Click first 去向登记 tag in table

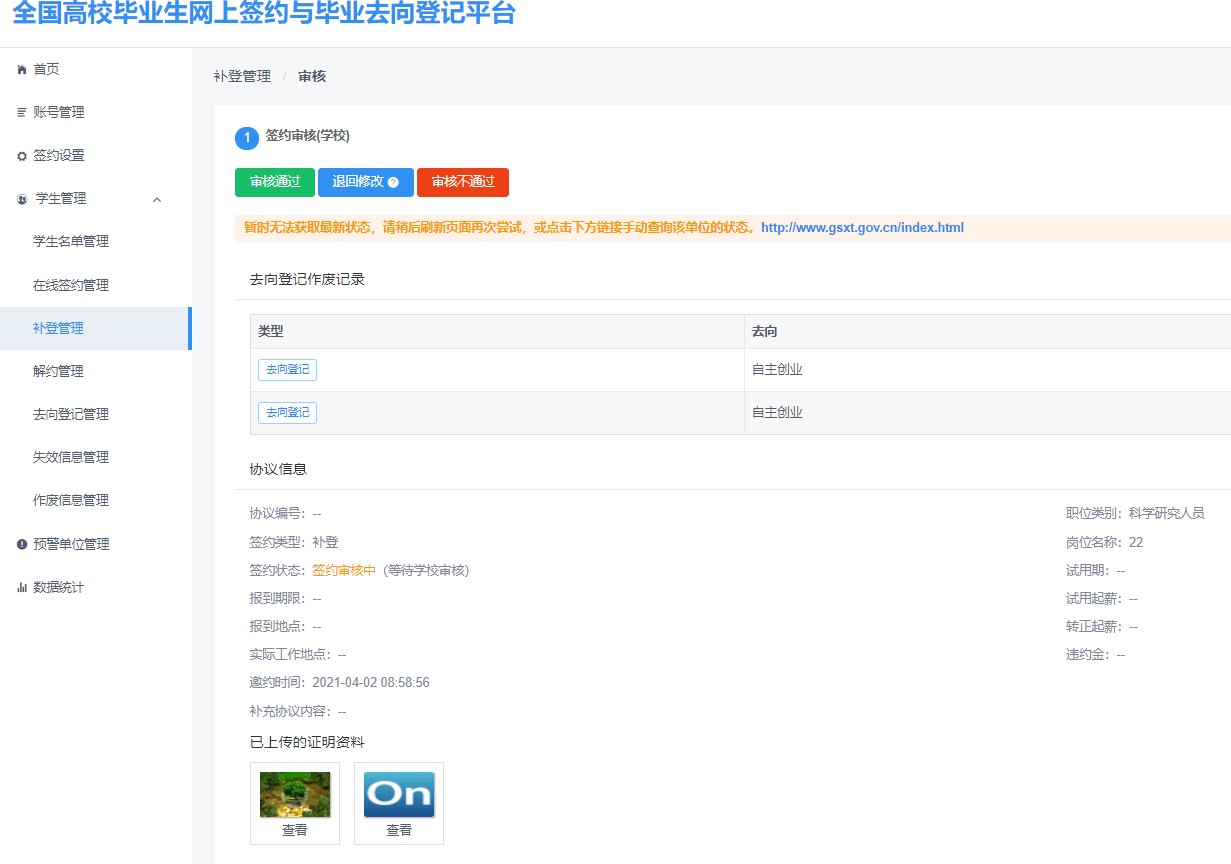(287, 370)
